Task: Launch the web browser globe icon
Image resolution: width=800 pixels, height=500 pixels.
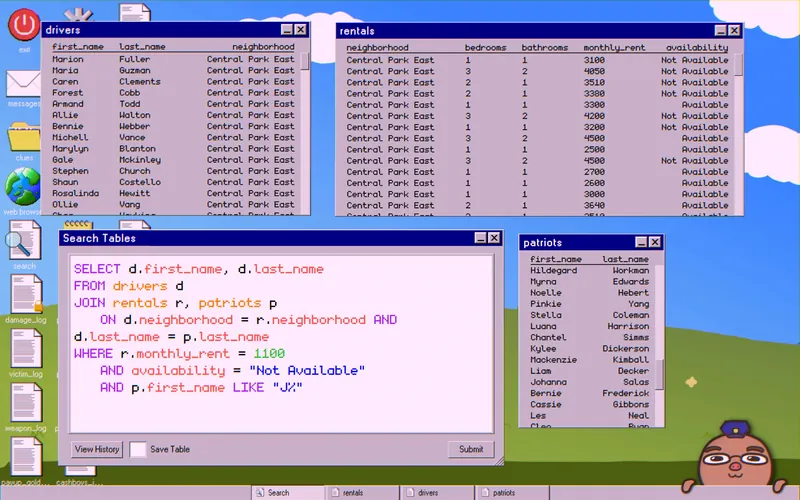Action: 22,186
